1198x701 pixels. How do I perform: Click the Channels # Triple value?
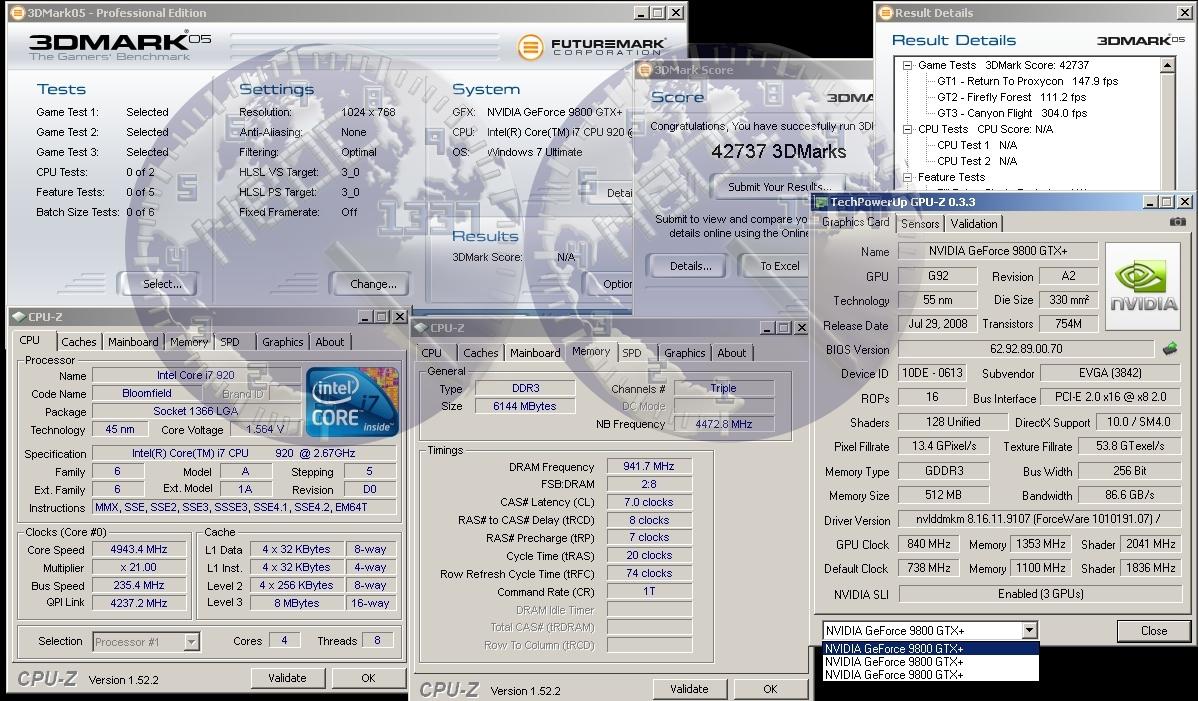pos(724,388)
